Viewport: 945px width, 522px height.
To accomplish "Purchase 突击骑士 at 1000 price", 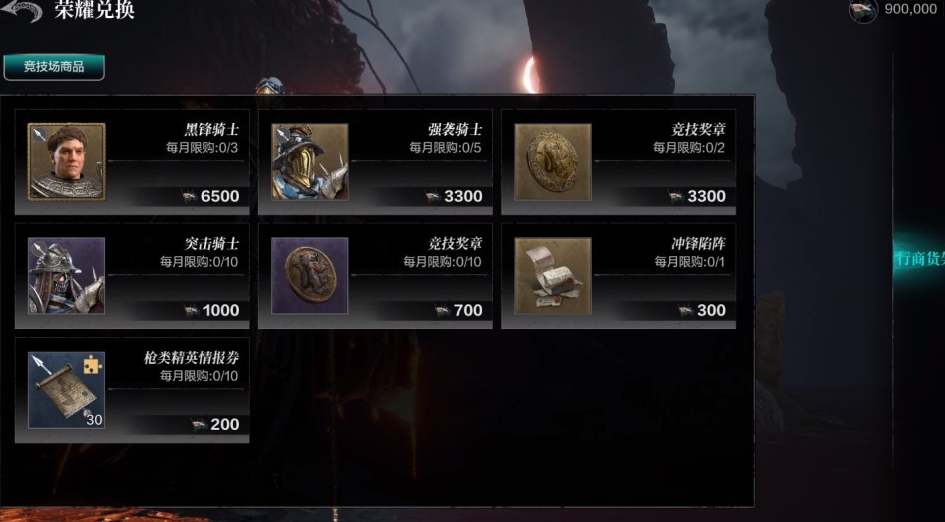I will (x=212, y=310).
